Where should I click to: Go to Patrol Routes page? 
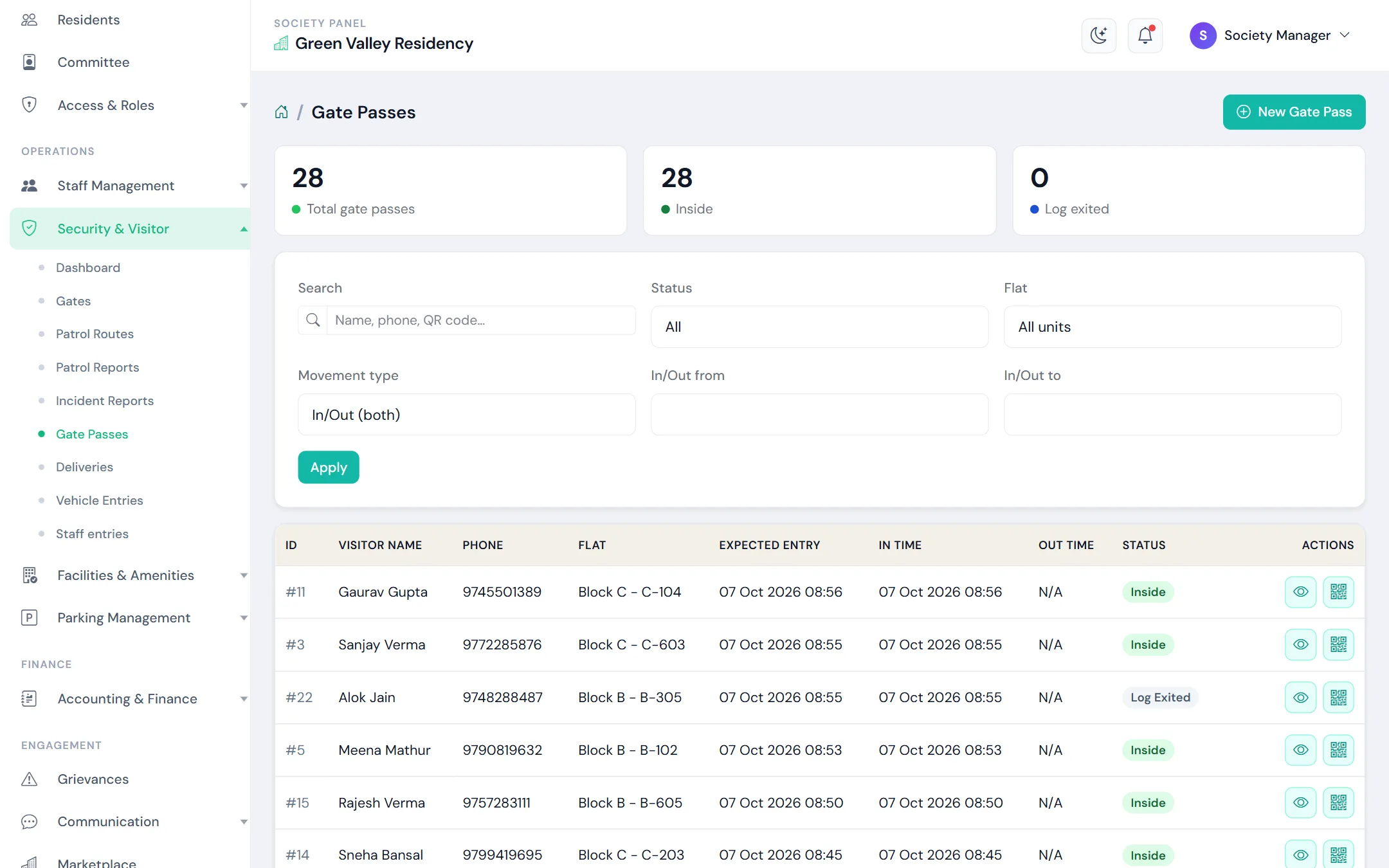point(95,334)
